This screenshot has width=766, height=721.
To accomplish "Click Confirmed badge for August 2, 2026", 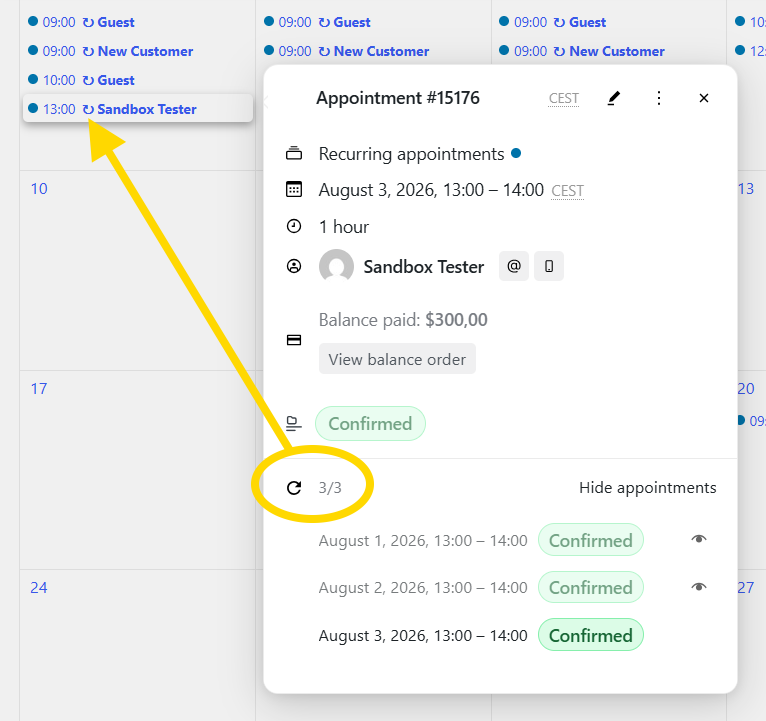I will (591, 587).
